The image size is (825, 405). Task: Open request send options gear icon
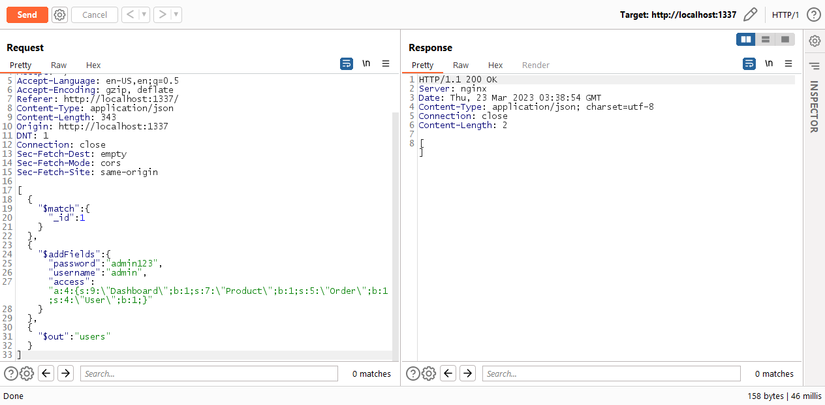60,15
